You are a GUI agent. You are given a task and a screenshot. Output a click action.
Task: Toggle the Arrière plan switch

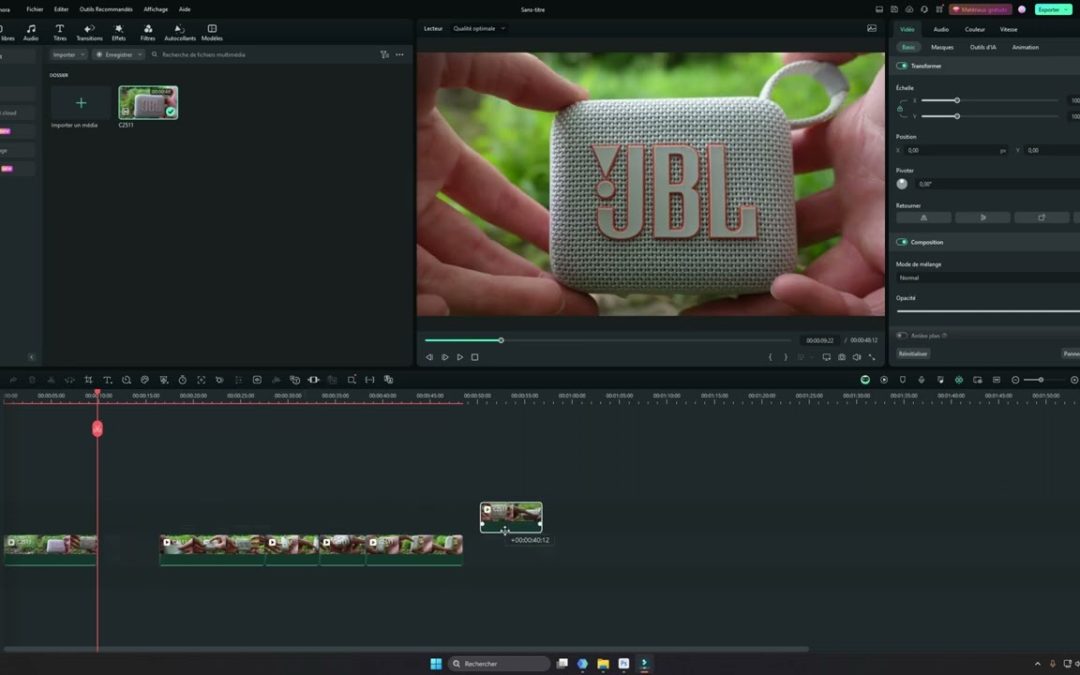click(902, 335)
